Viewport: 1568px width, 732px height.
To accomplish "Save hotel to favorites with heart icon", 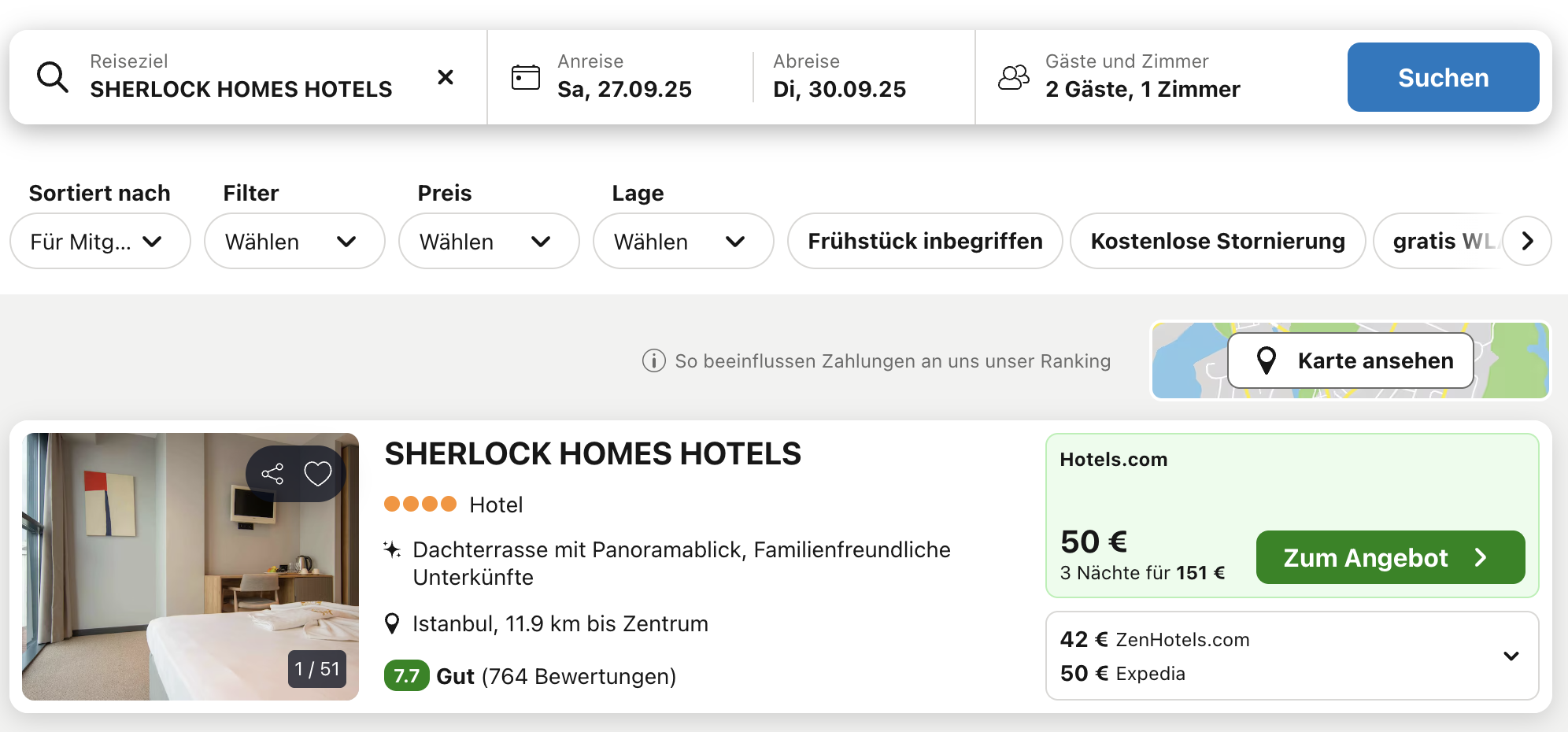I will (x=318, y=474).
